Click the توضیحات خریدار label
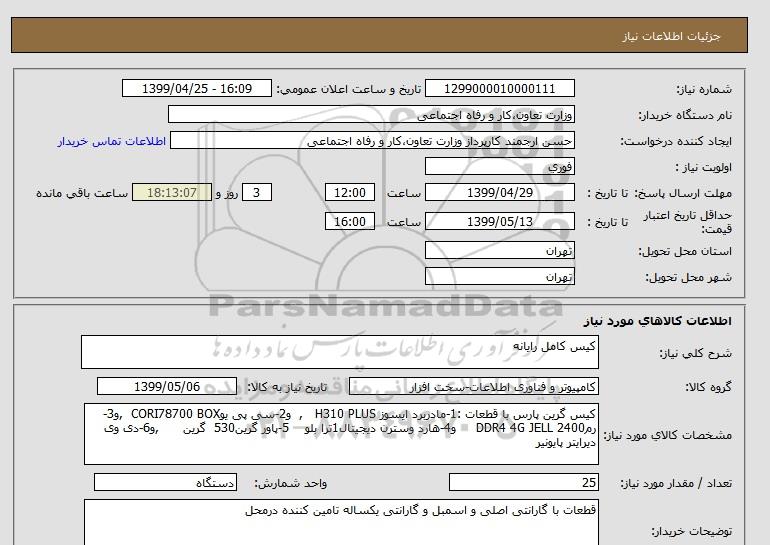Image resolution: width=770 pixels, height=545 pixels. point(691,531)
